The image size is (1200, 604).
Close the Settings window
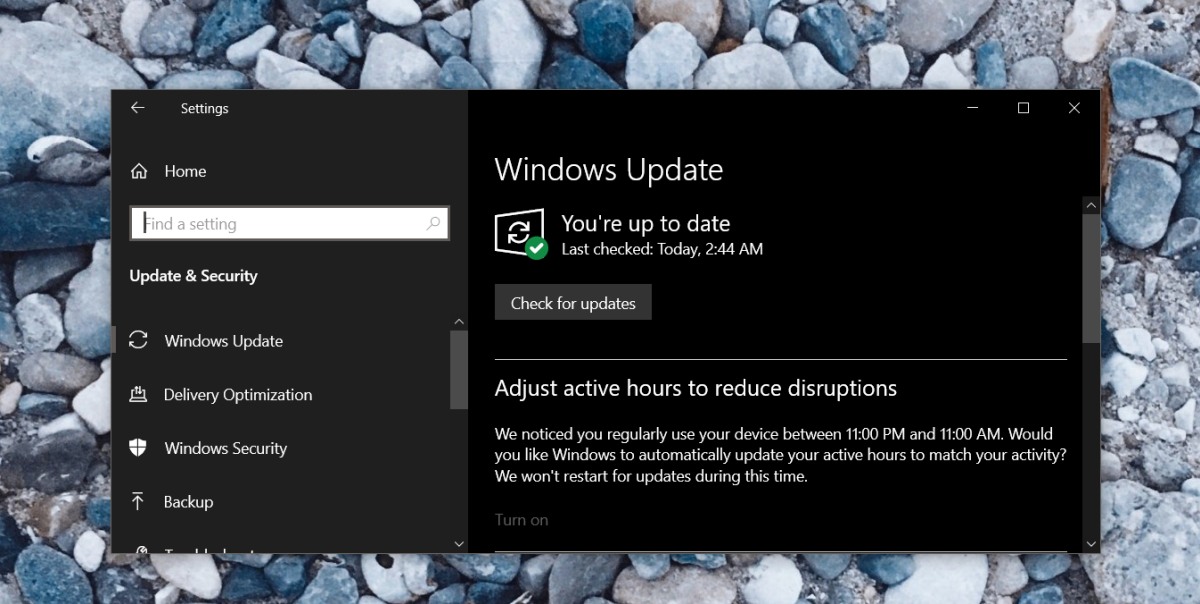(1074, 108)
